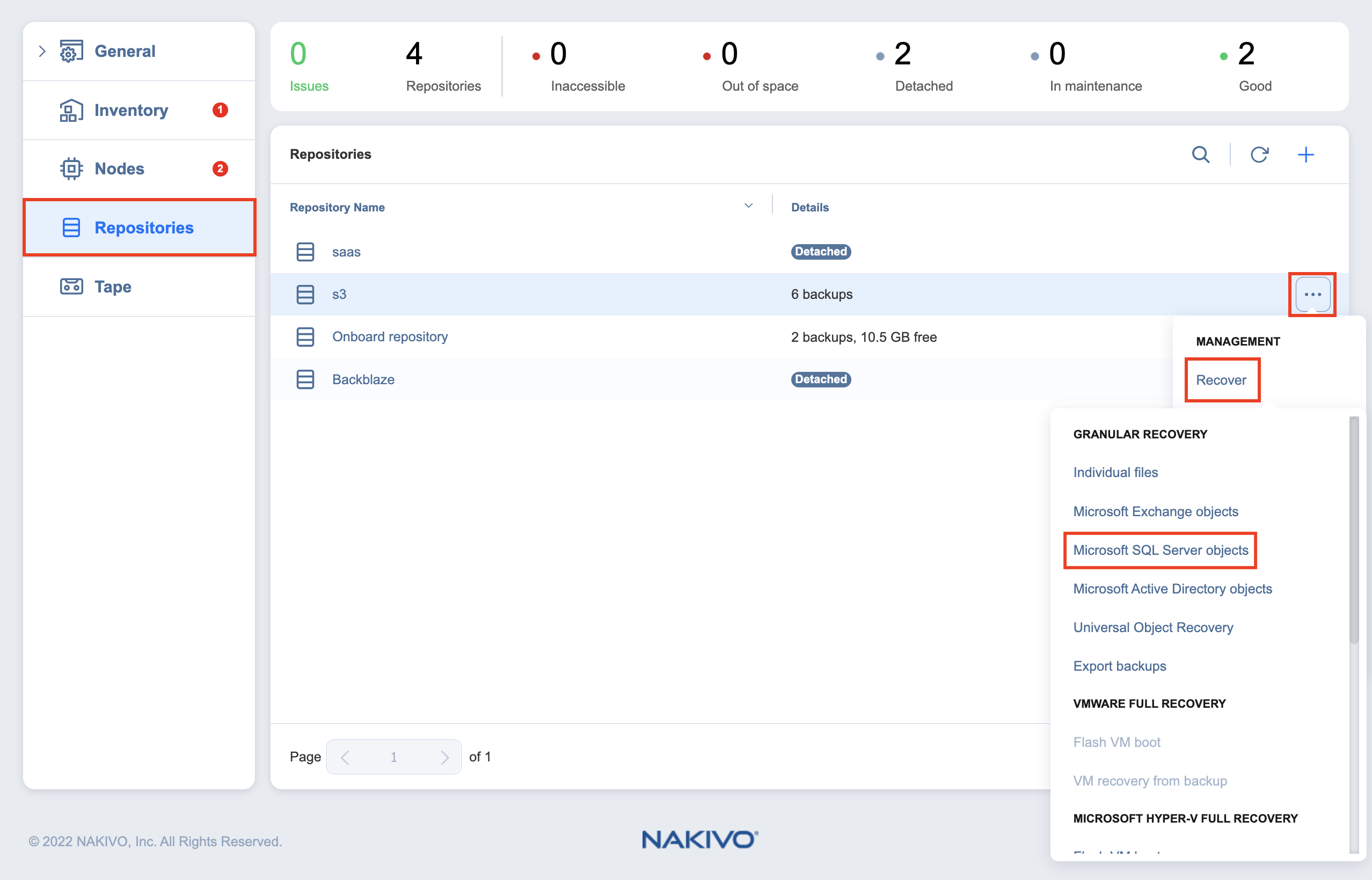The image size is (1372, 880).
Task: Click the Repositories sidebar icon
Action: coord(71,228)
